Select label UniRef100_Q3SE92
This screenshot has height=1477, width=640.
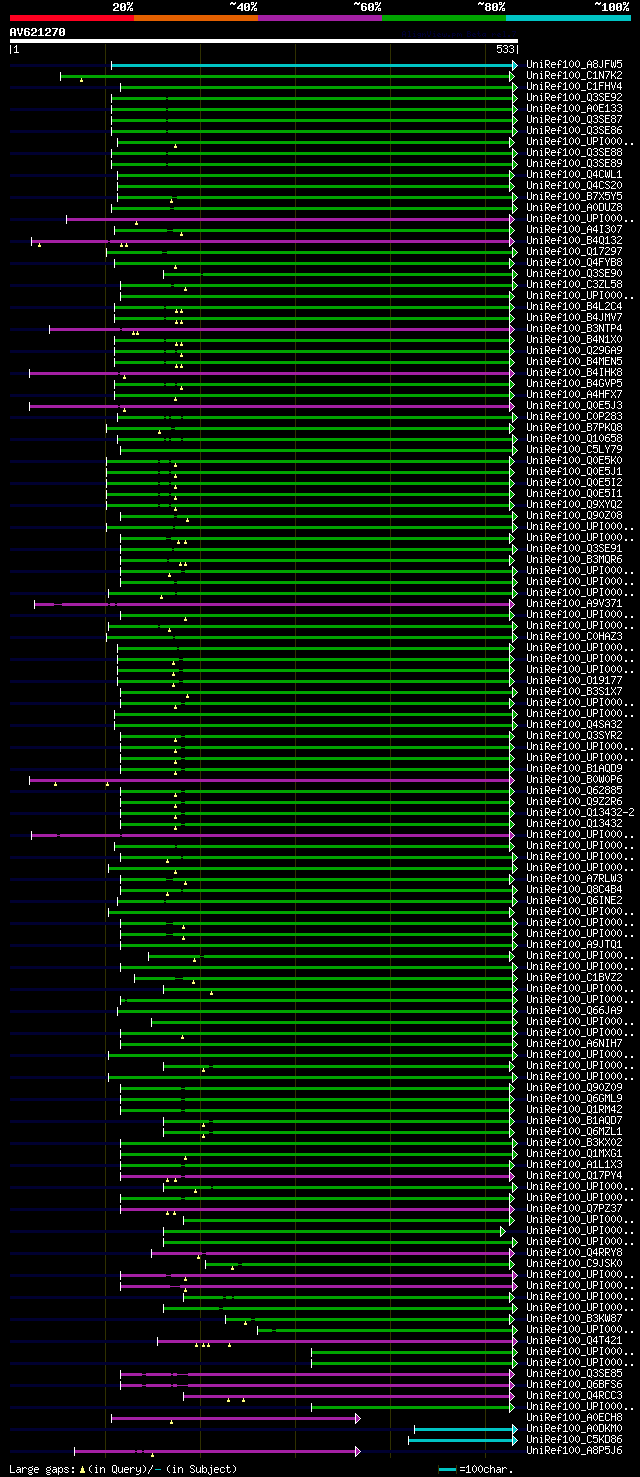[574, 97]
